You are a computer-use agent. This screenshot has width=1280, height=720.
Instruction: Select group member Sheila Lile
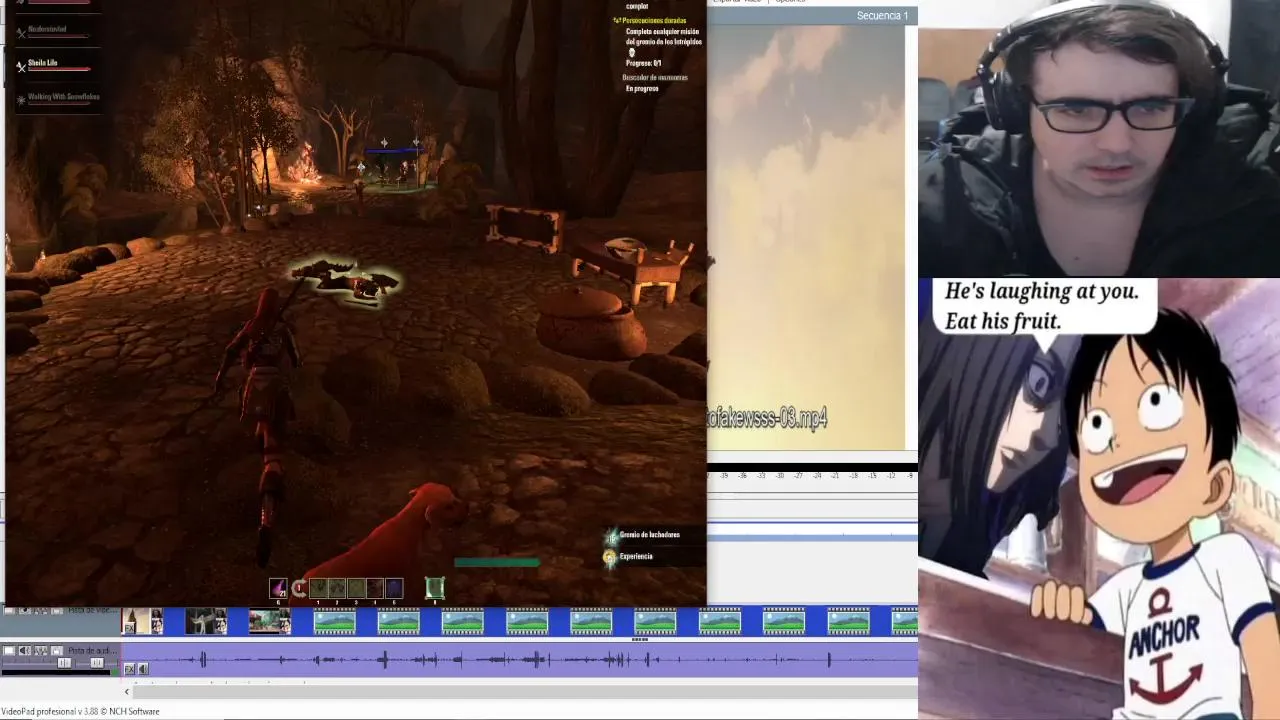coord(42,63)
